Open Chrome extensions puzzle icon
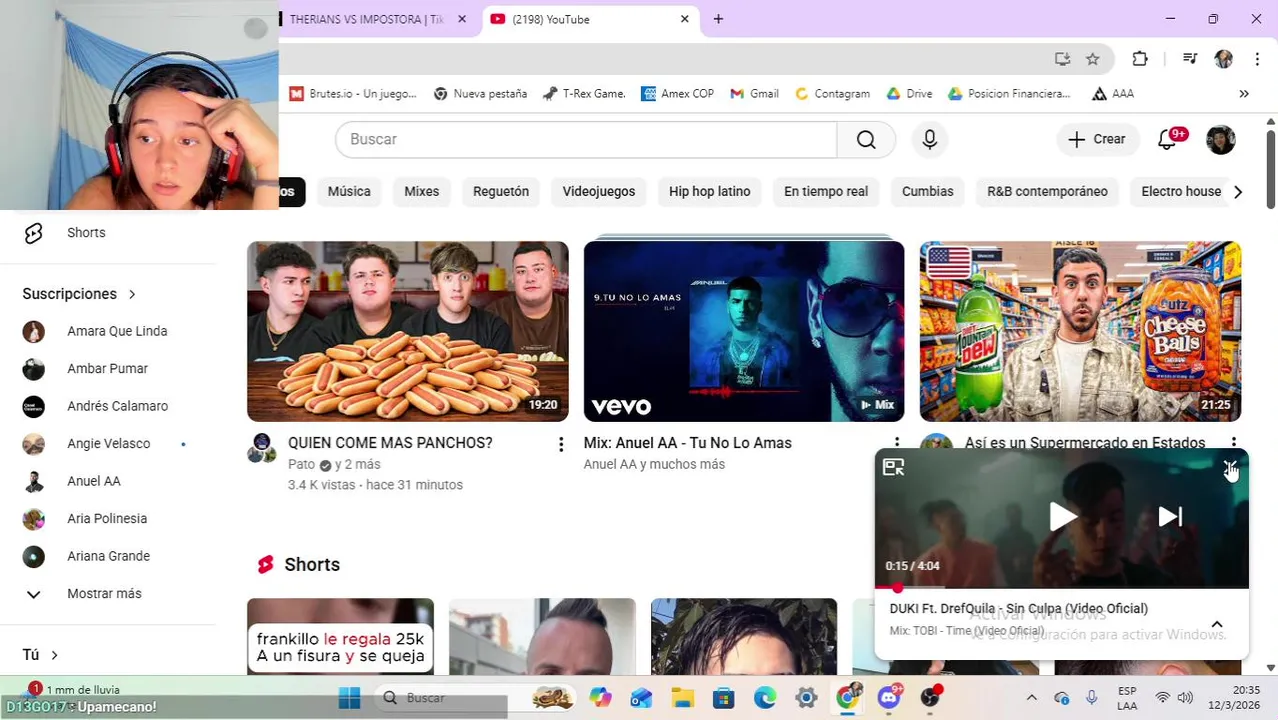Viewport: 1278px width, 720px height. tap(1140, 59)
